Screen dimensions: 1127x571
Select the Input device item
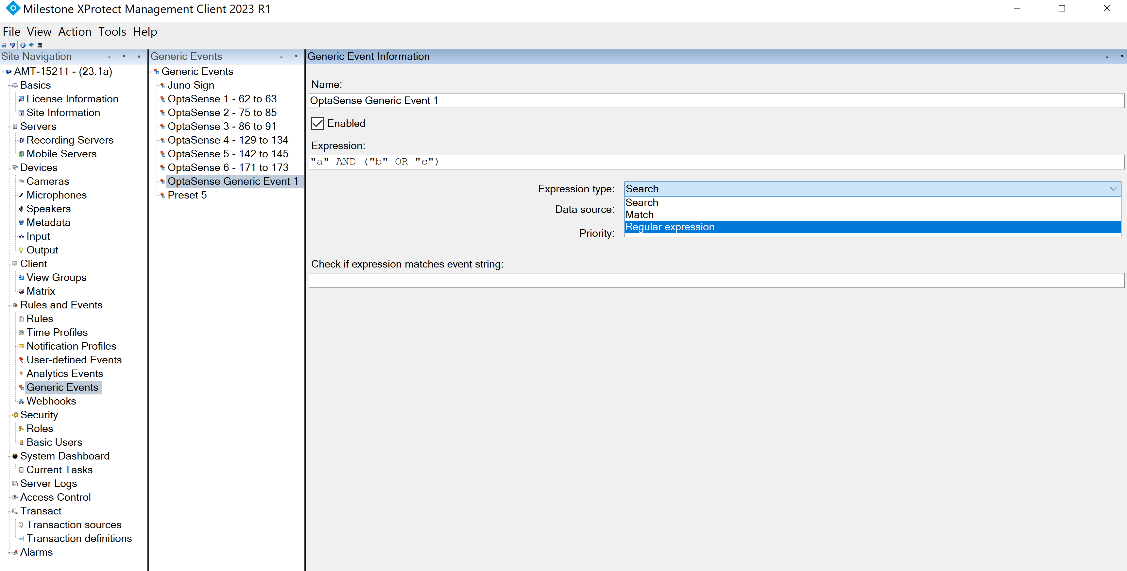tap(38, 237)
